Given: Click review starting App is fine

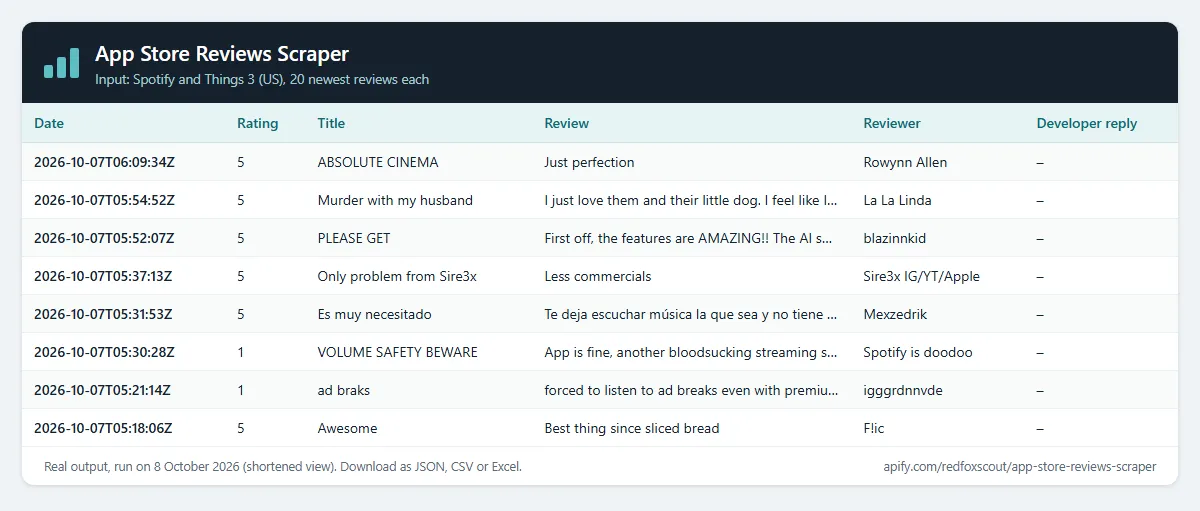Looking at the screenshot, I should (x=692, y=352).
